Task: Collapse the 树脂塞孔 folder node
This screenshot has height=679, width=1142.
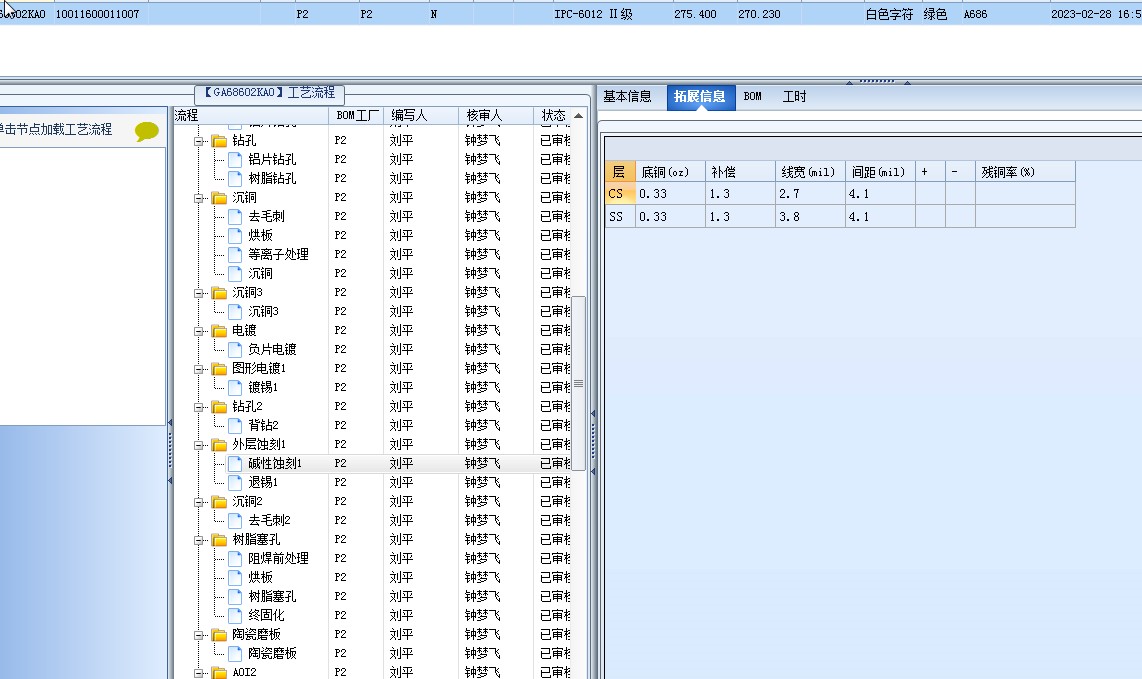Action: 198,540
